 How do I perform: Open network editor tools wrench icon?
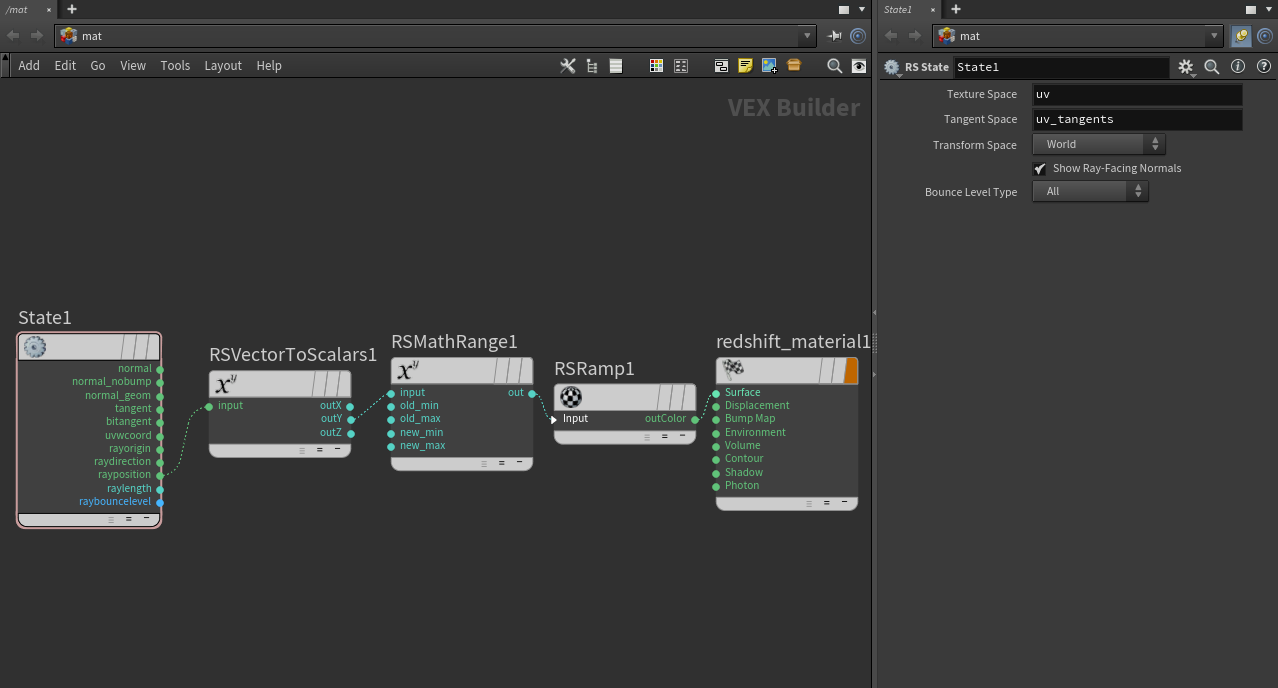(567, 66)
